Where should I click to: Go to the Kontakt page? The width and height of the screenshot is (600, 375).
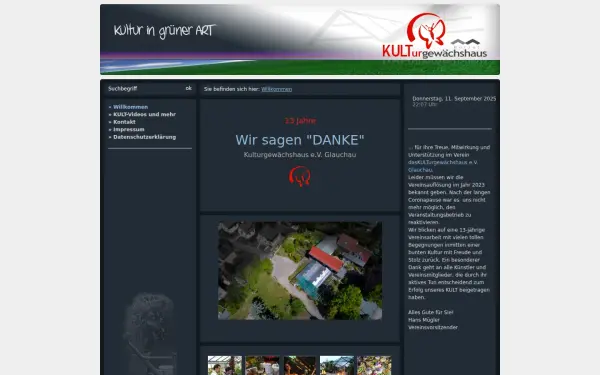[124, 122]
